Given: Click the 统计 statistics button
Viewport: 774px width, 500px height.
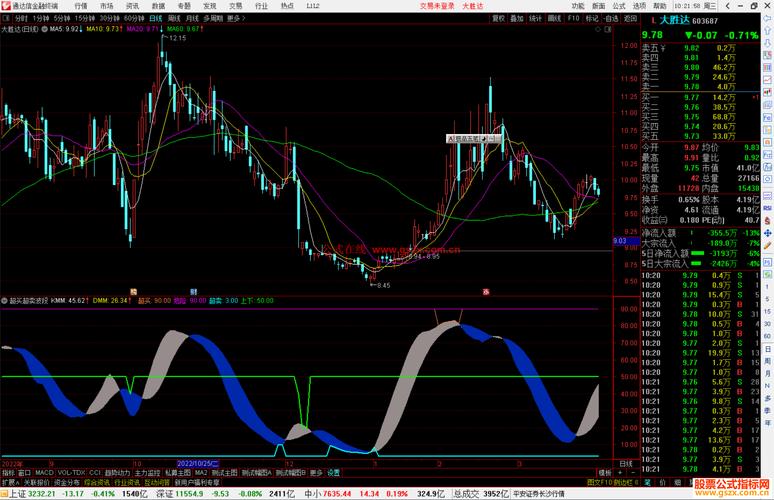Looking at the screenshot, I should tap(536, 18).
